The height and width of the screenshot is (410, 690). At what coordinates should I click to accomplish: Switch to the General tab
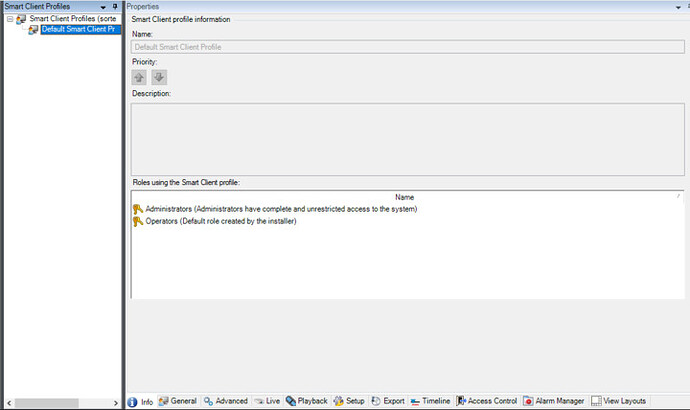tap(178, 401)
